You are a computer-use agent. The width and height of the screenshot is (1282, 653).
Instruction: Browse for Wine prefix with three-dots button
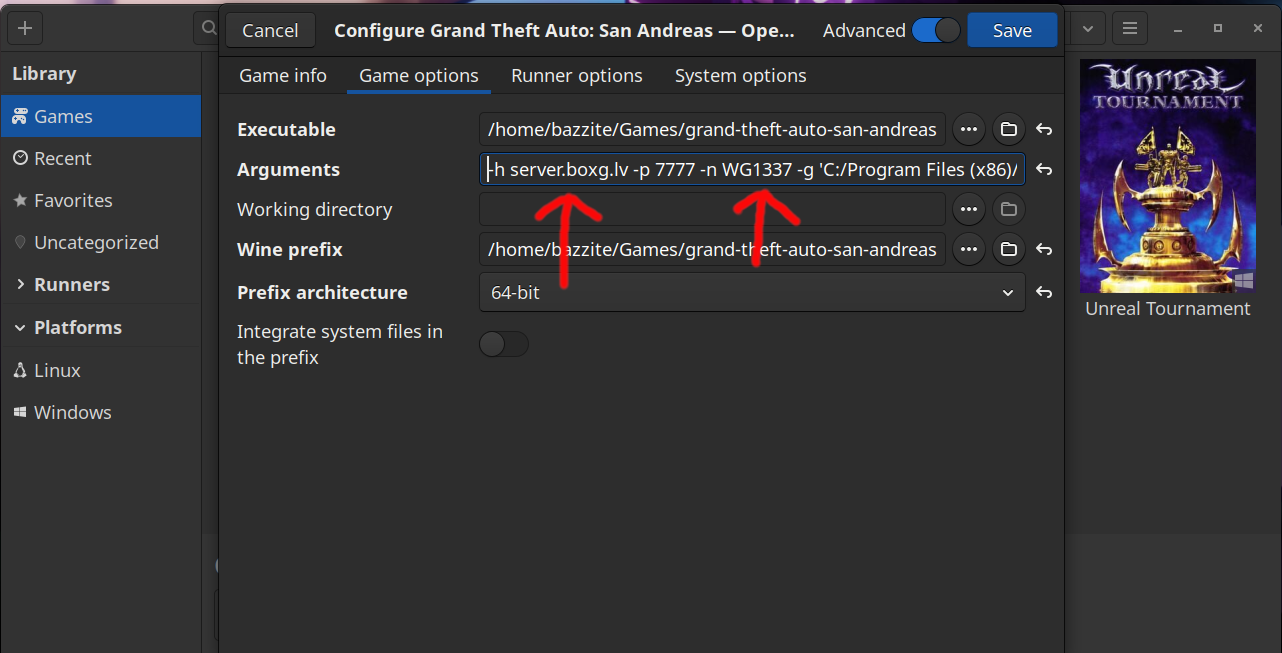(968, 249)
